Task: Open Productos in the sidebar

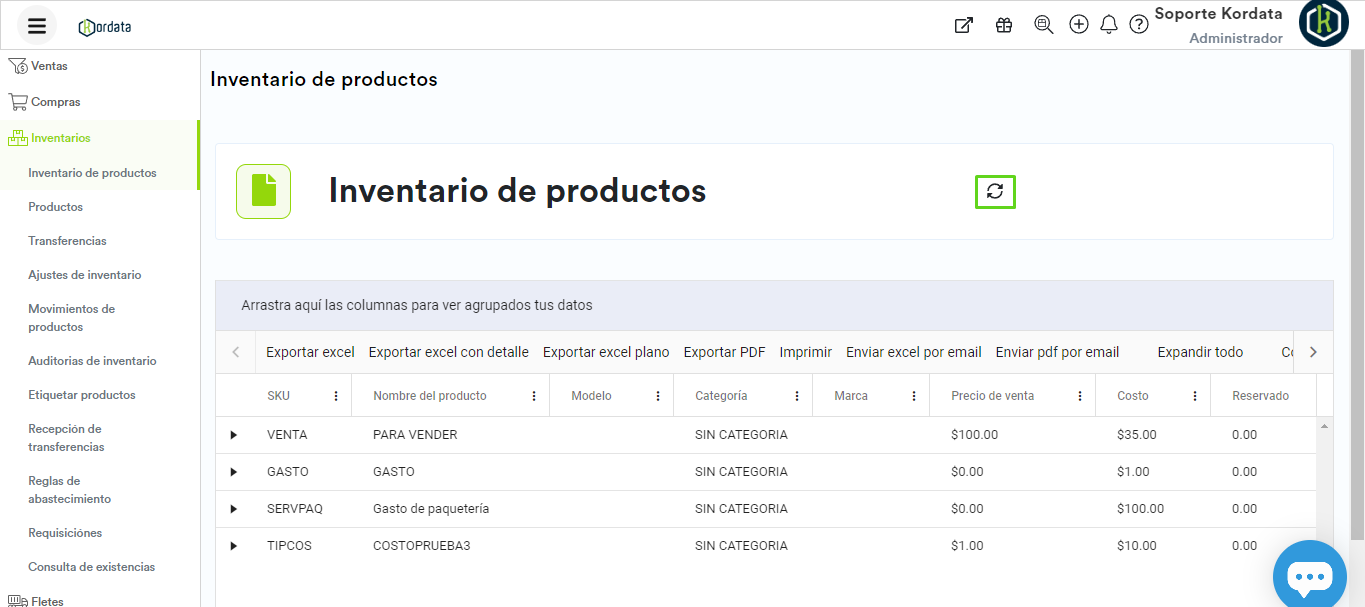Action: 56,207
